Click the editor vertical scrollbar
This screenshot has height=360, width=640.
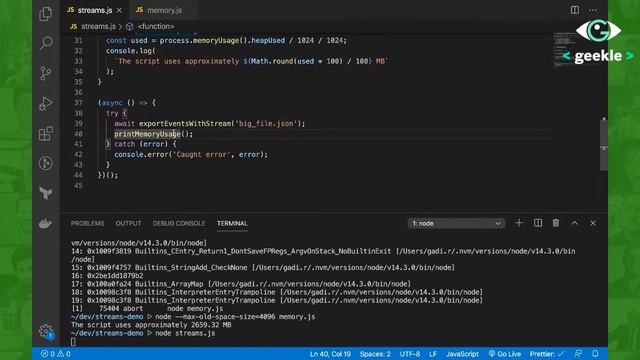pos(604,144)
